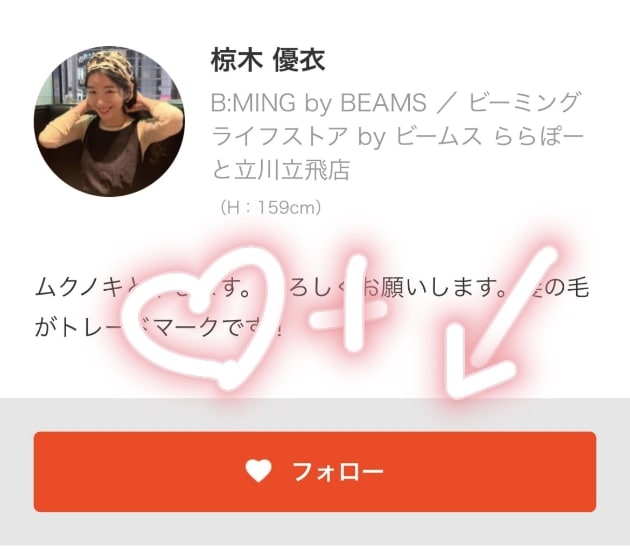Click the gray area below follow button
This screenshot has height=558, width=630.
click(x=315, y=528)
